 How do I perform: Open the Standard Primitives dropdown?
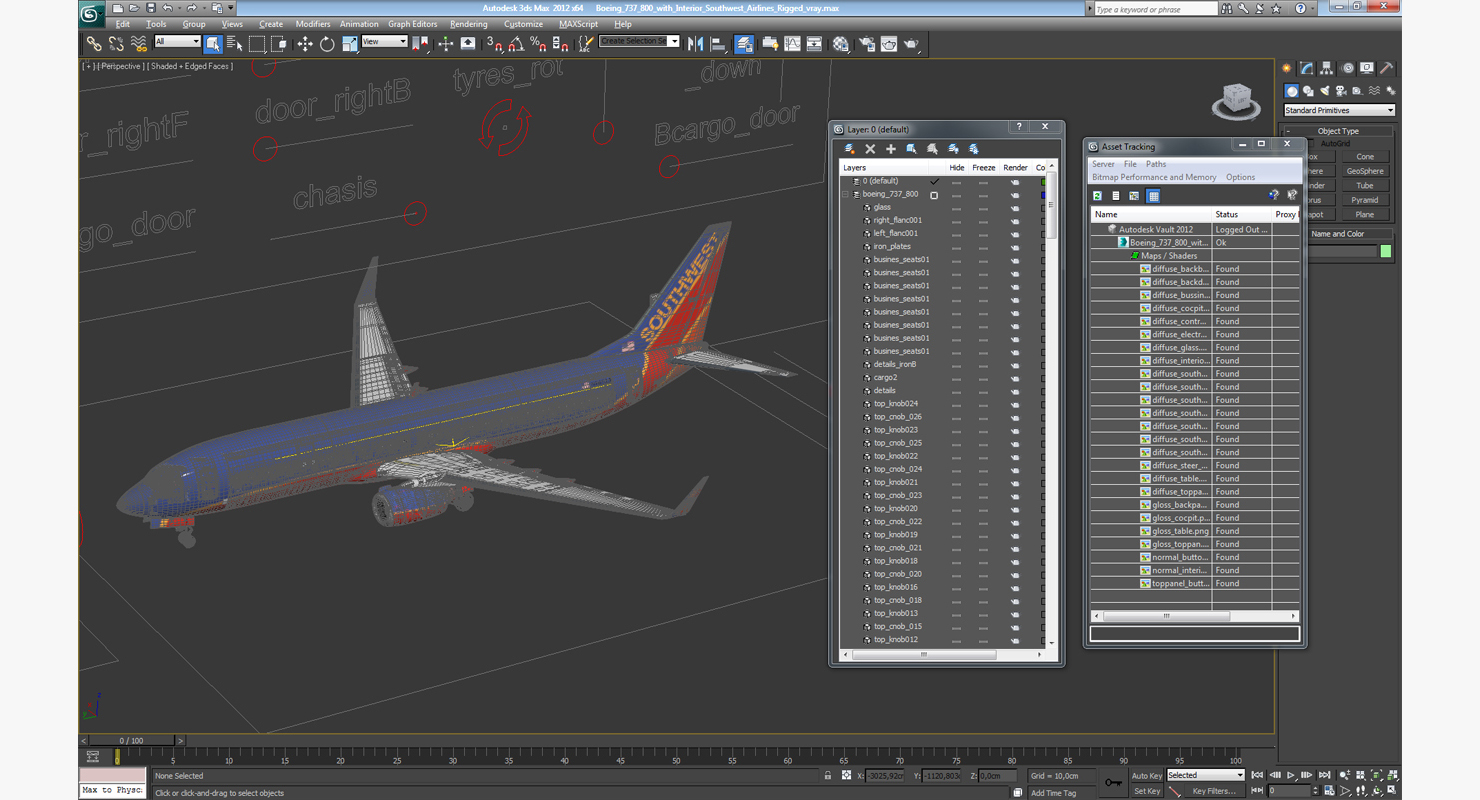[1339, 110]
